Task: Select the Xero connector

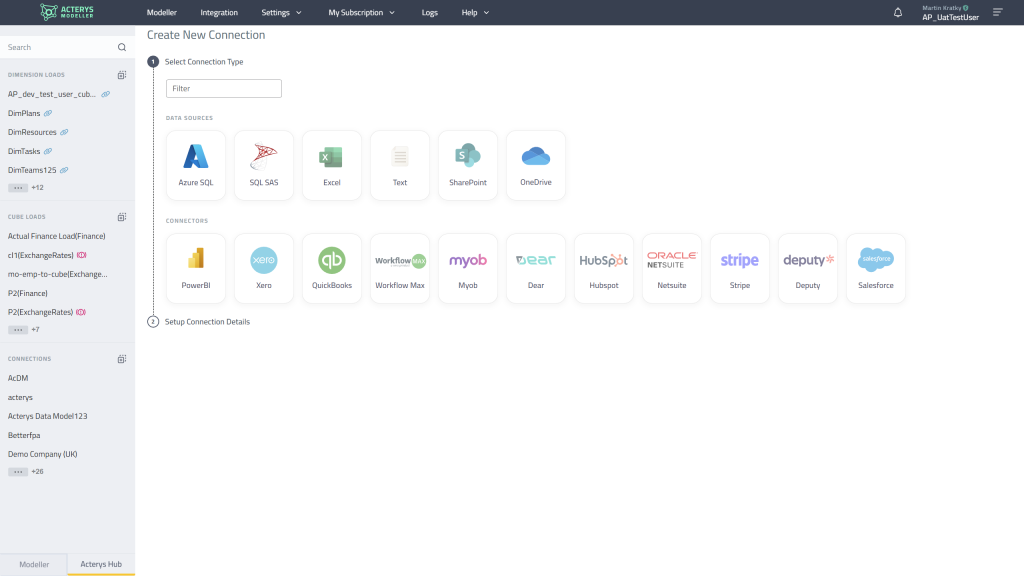Action: [263, 267]
